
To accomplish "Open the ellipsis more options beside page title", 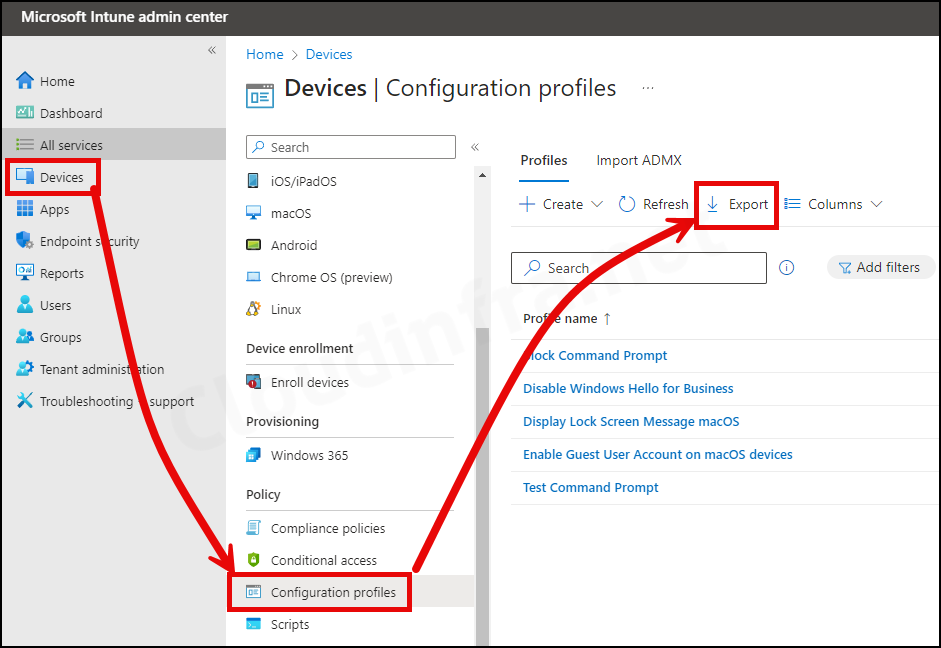I will pyautogui.click(x=648, y=88).
